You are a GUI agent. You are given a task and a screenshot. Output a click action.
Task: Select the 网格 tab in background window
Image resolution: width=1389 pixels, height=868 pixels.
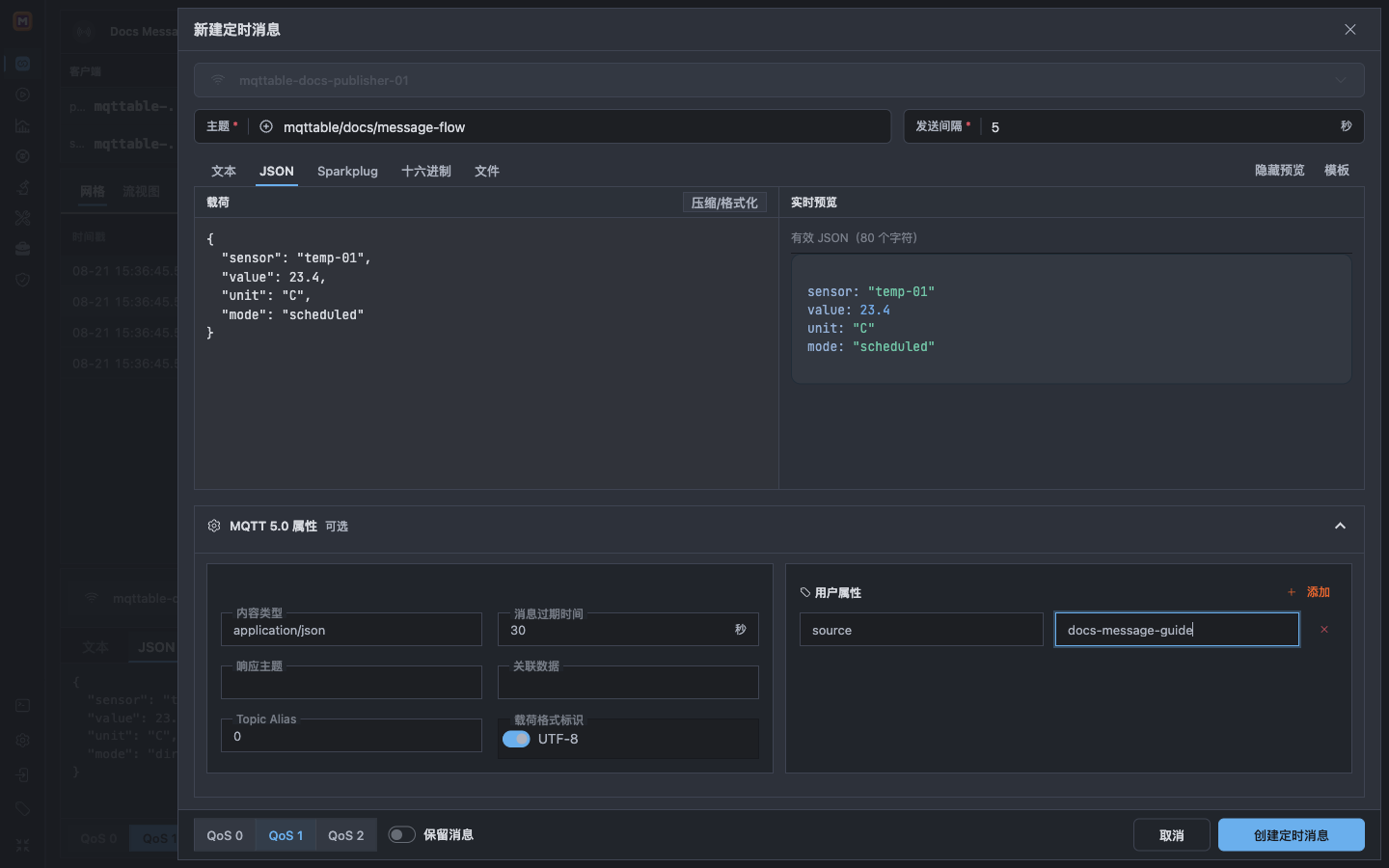click(x=93, y=191)
